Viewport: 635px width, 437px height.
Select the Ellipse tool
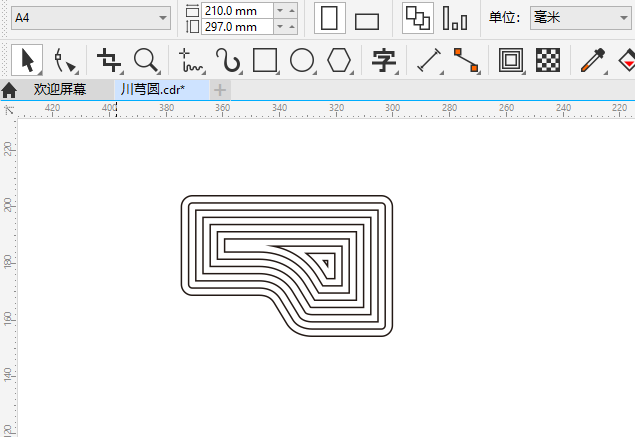(x=302, y=60)
